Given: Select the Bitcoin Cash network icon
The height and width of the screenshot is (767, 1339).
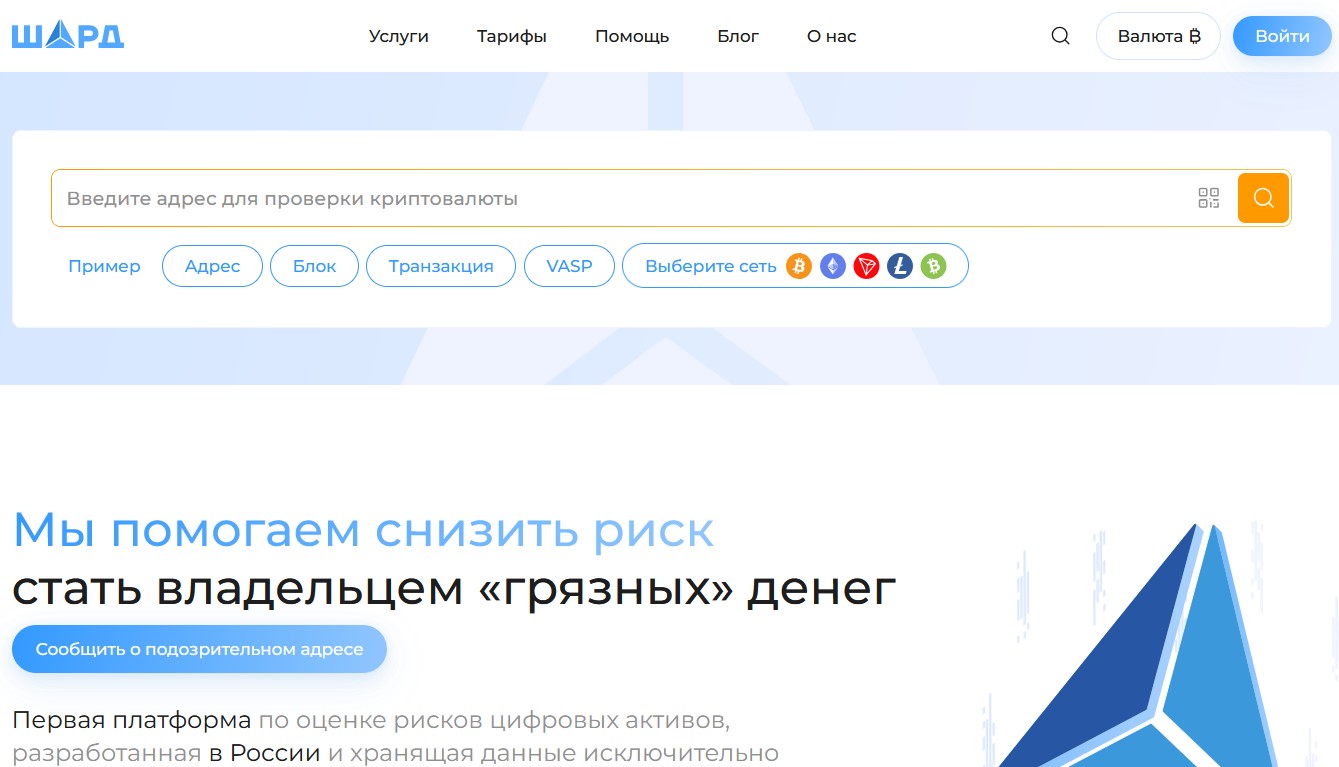Looking at the screenshot, I should pos(933,265).
